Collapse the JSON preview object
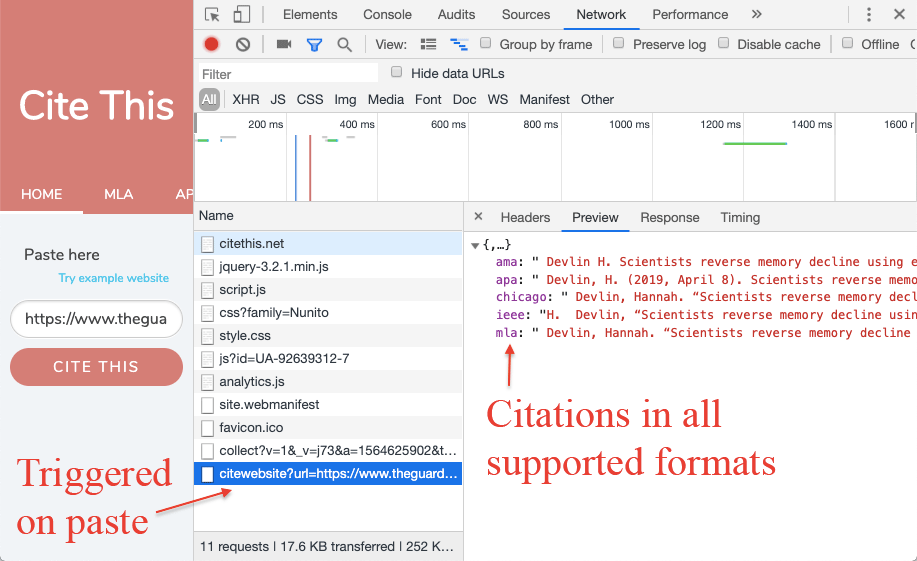 coord(475,245)
